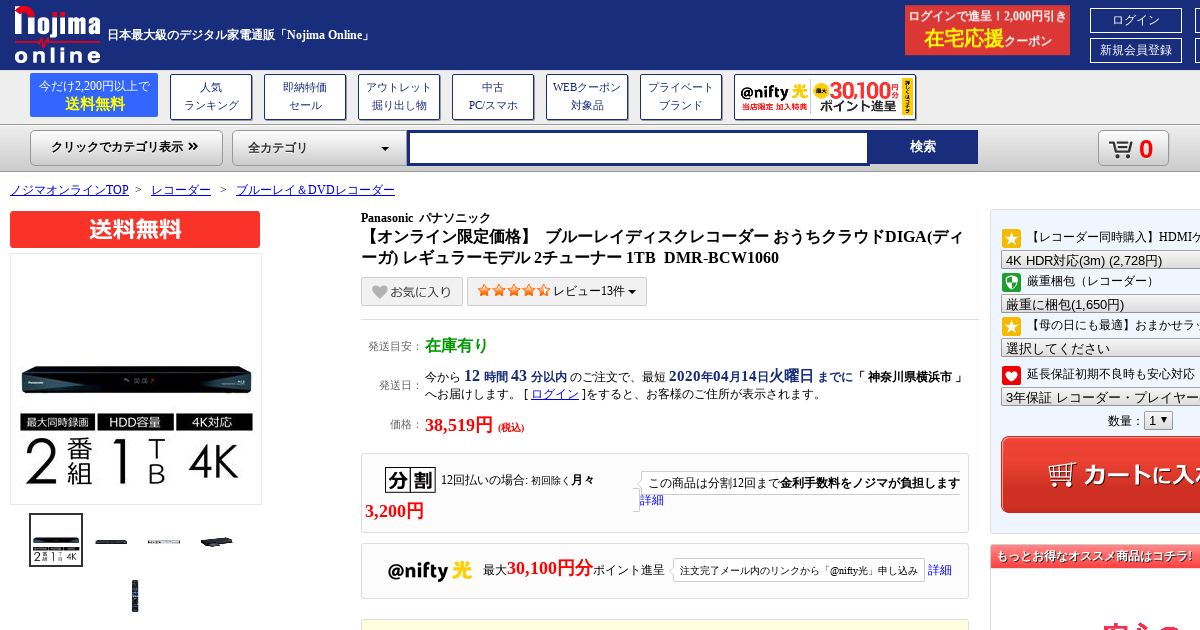Open 人気ランキング menu item
The height and width of the screenshot is (630, 1200).
[x=211, y=97]
